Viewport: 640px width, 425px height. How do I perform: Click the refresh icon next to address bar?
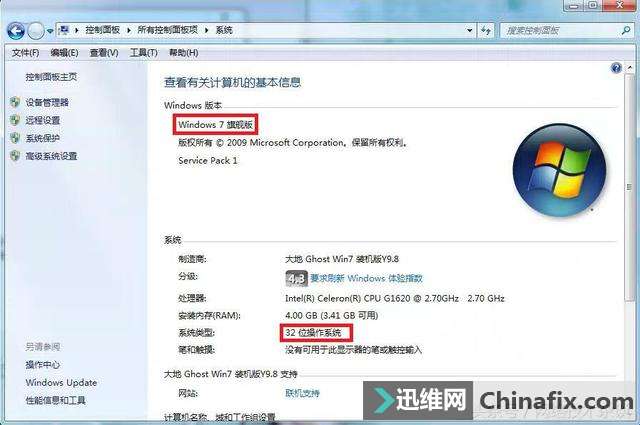pyautogui.click(x=486, y=30)
